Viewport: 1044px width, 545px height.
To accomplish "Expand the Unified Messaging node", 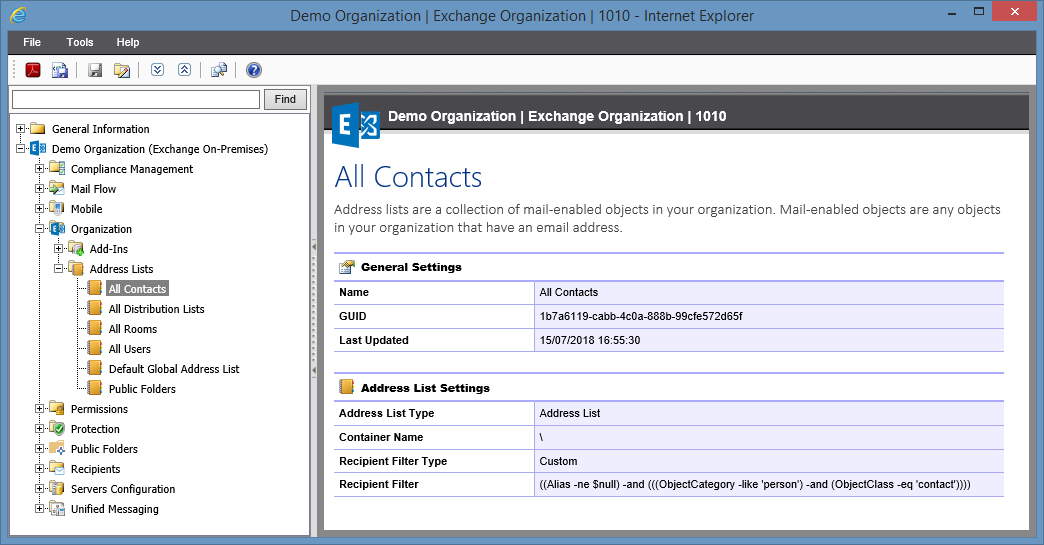I will coord(39,508).
